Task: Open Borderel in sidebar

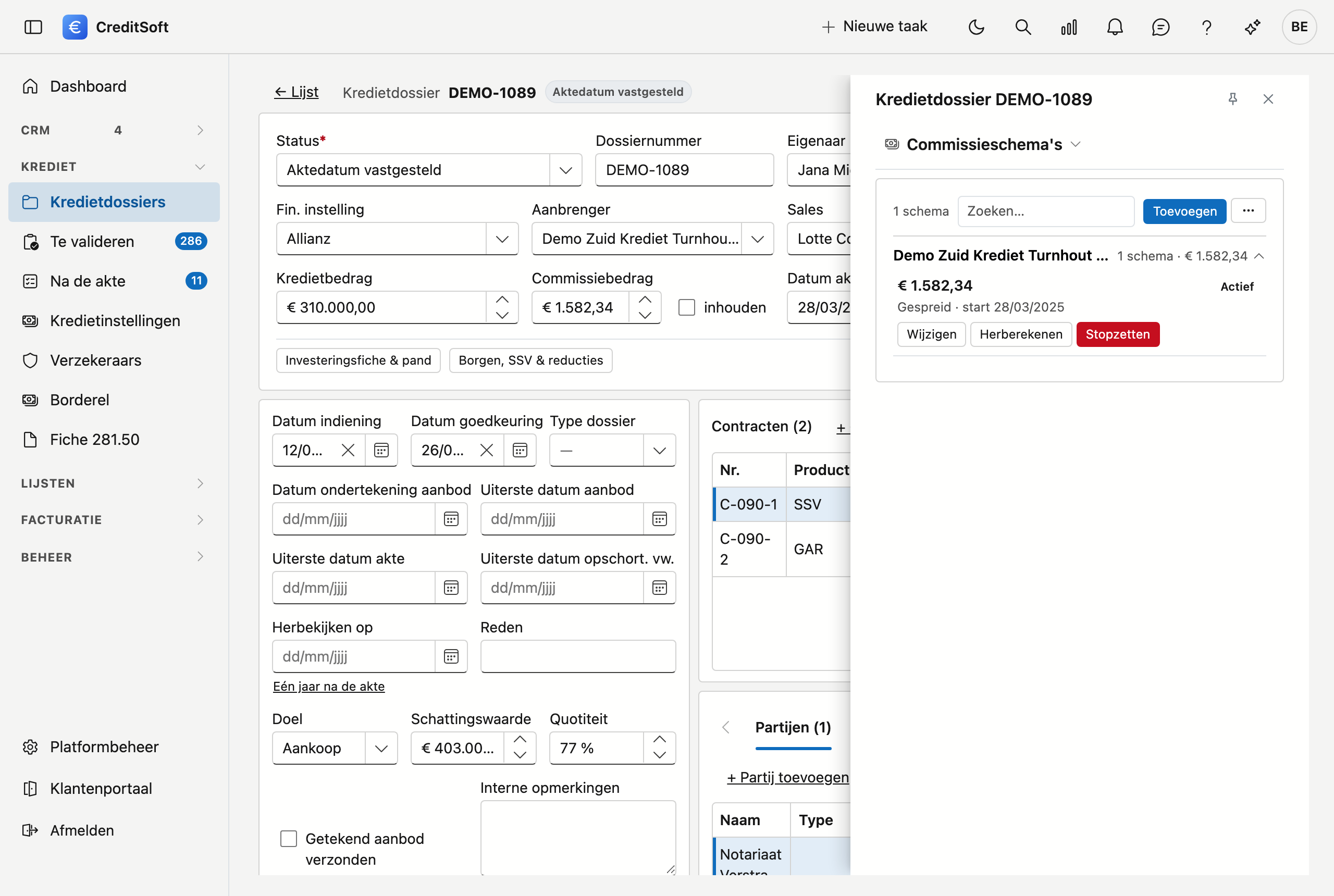Action: click(114, 400)
